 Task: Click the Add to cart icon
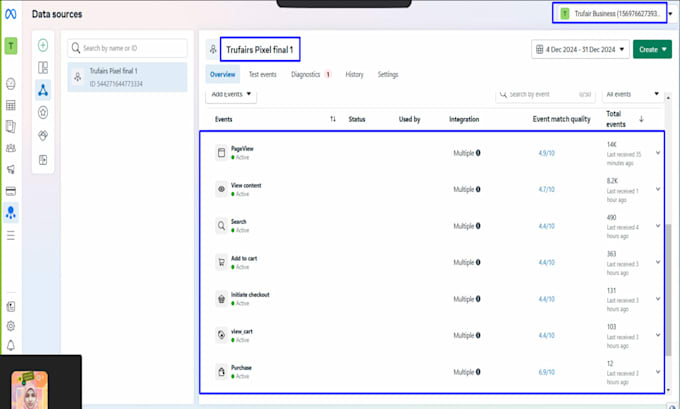pyautogui.click(x=222, y=262)
